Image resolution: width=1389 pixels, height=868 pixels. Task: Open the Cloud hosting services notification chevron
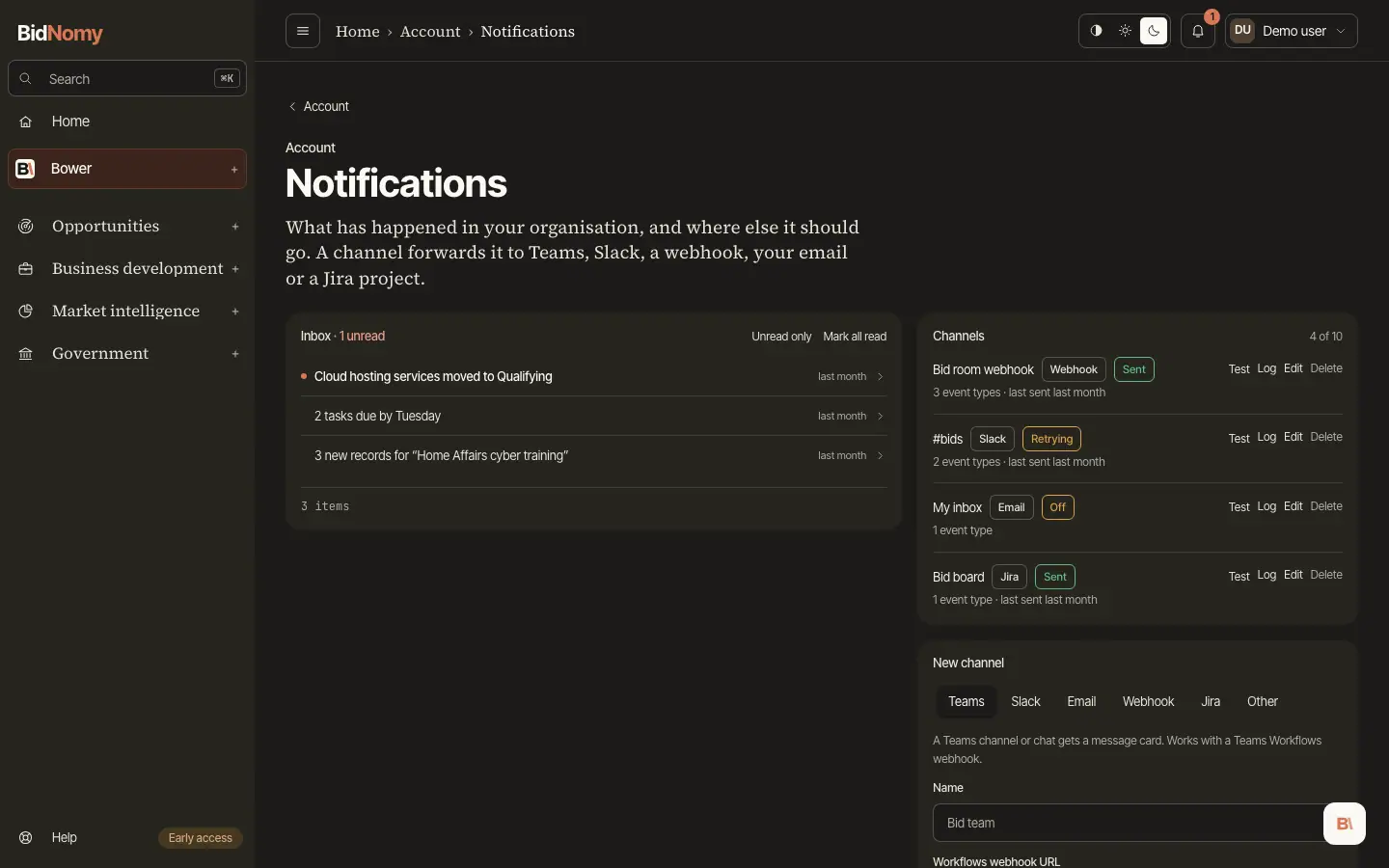coord(880,377)
